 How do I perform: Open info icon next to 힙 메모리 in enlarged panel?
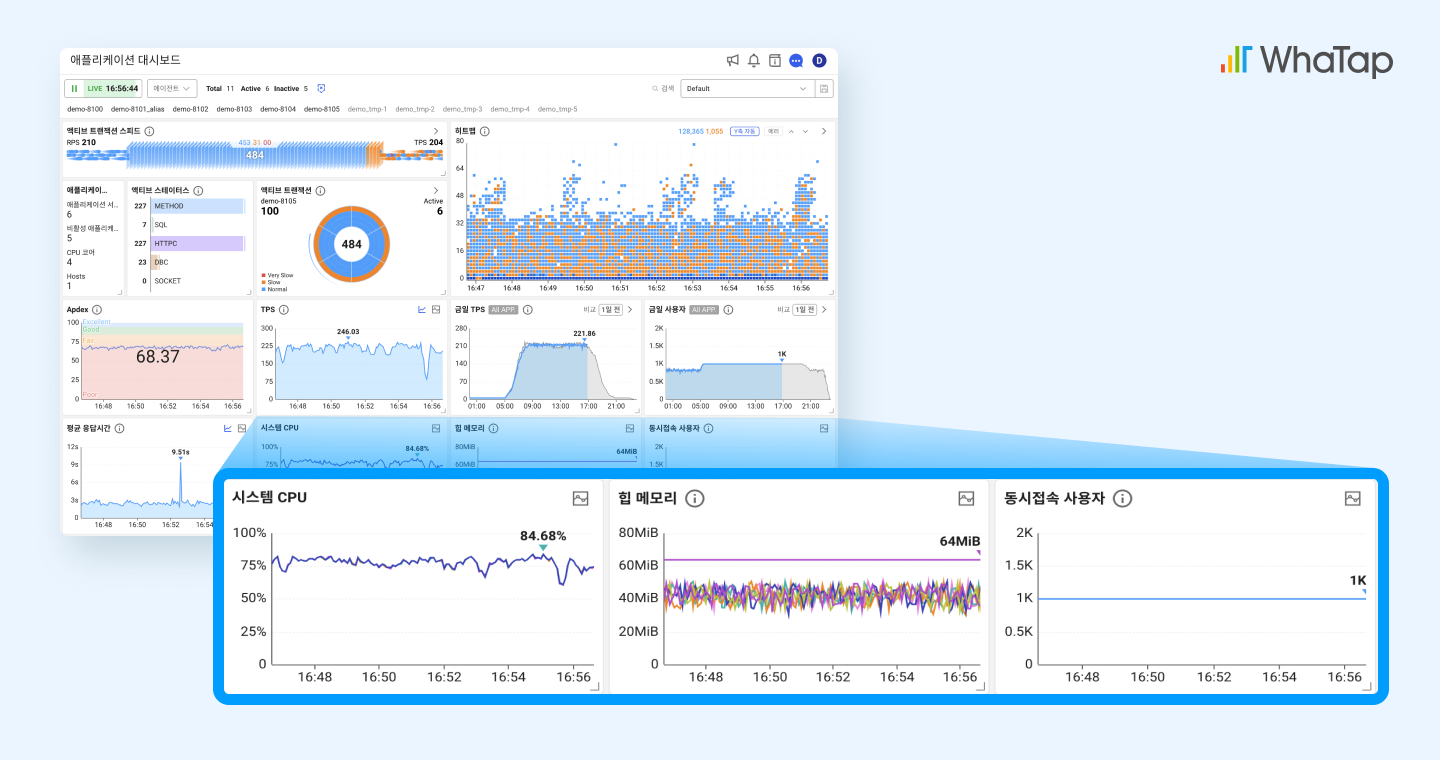tap(695, 498)
